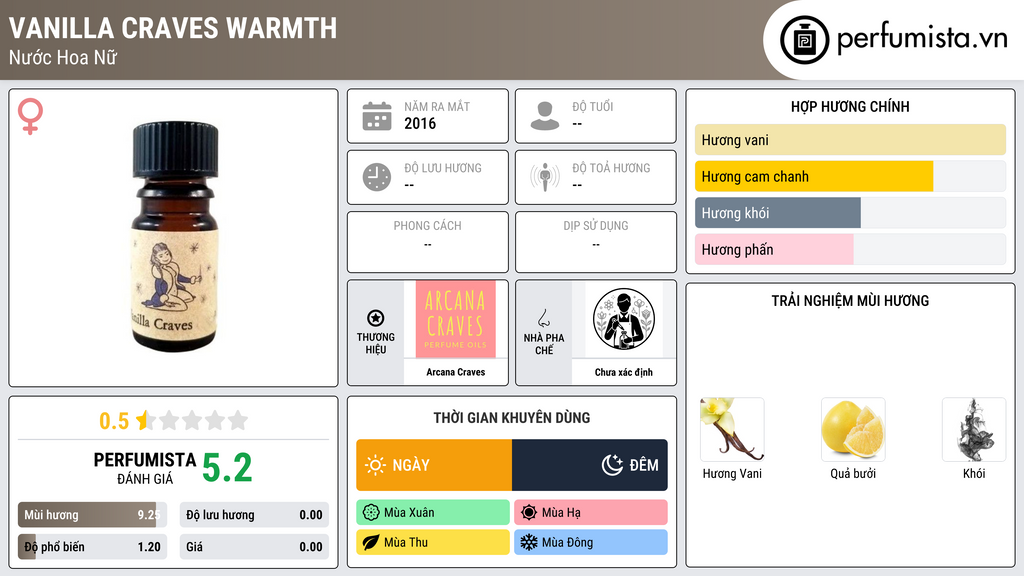Click the green 5.2 Perfumista score

(227, 468)
